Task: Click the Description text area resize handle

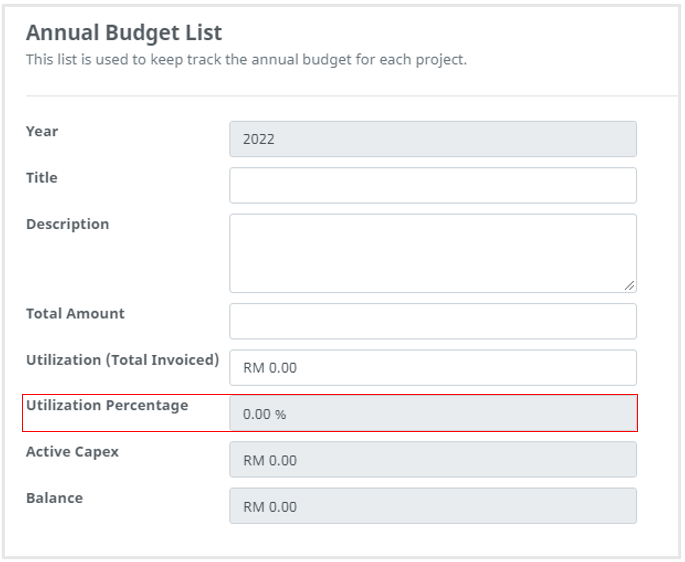Action: [x=630, y=286]
